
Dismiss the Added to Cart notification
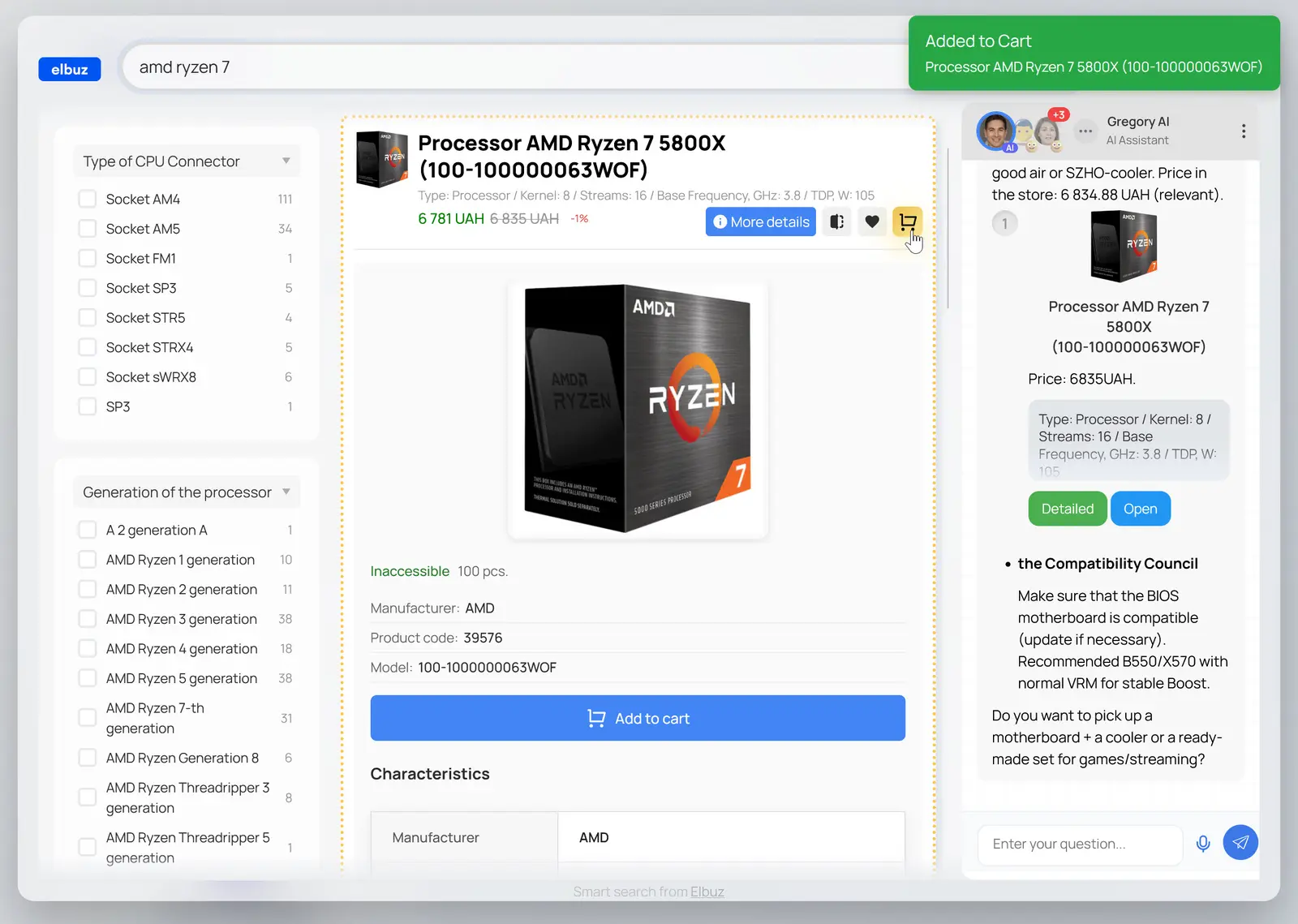click(1094, 53)
